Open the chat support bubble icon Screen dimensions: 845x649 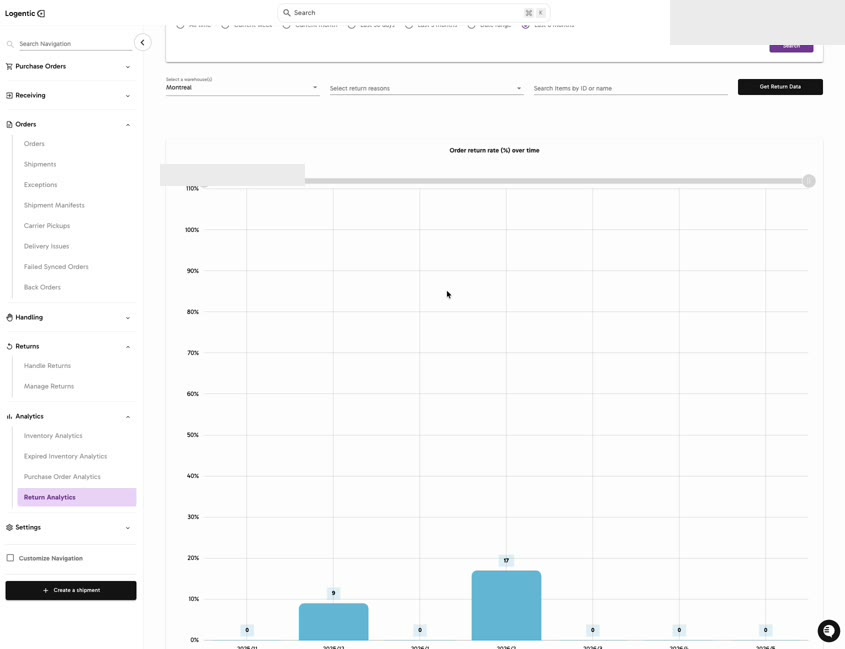pyautogui.click(x=828, y=630)
